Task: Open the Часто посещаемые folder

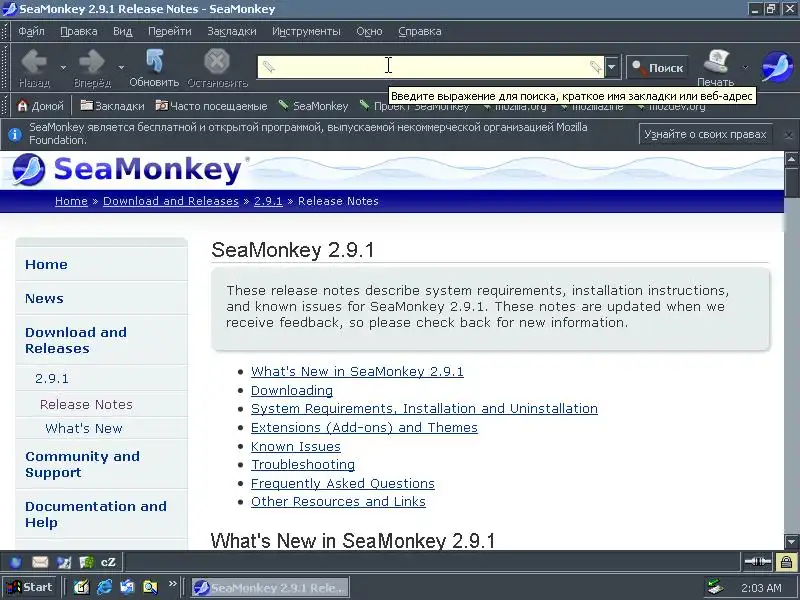Action: click(211, 106)
